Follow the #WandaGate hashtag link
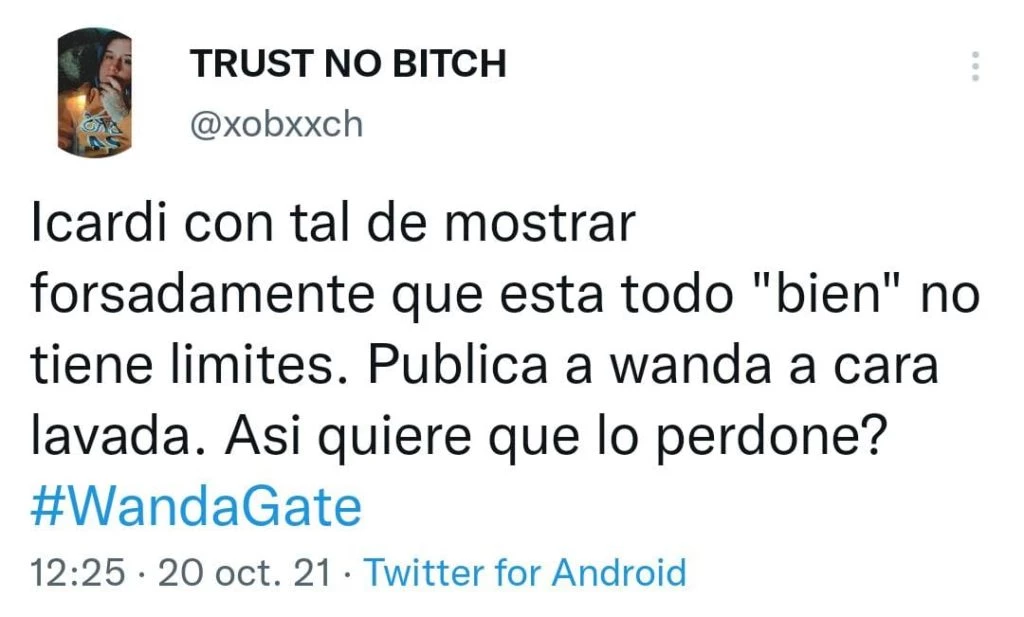 pyautogui.click(x=196, y=507)
